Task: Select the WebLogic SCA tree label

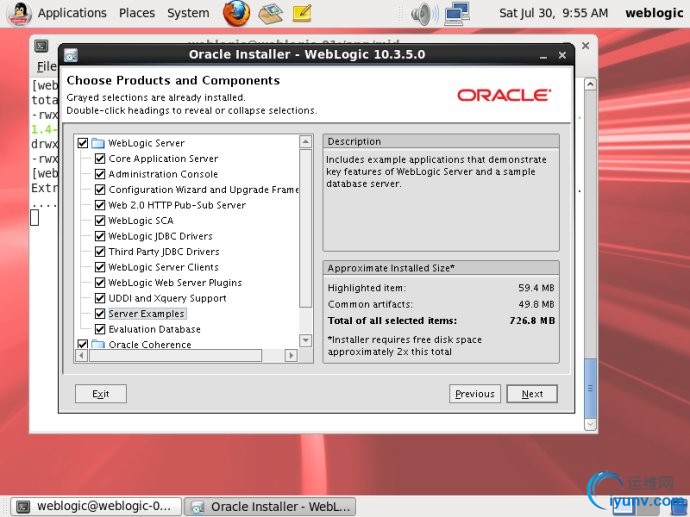Action: 141,220
